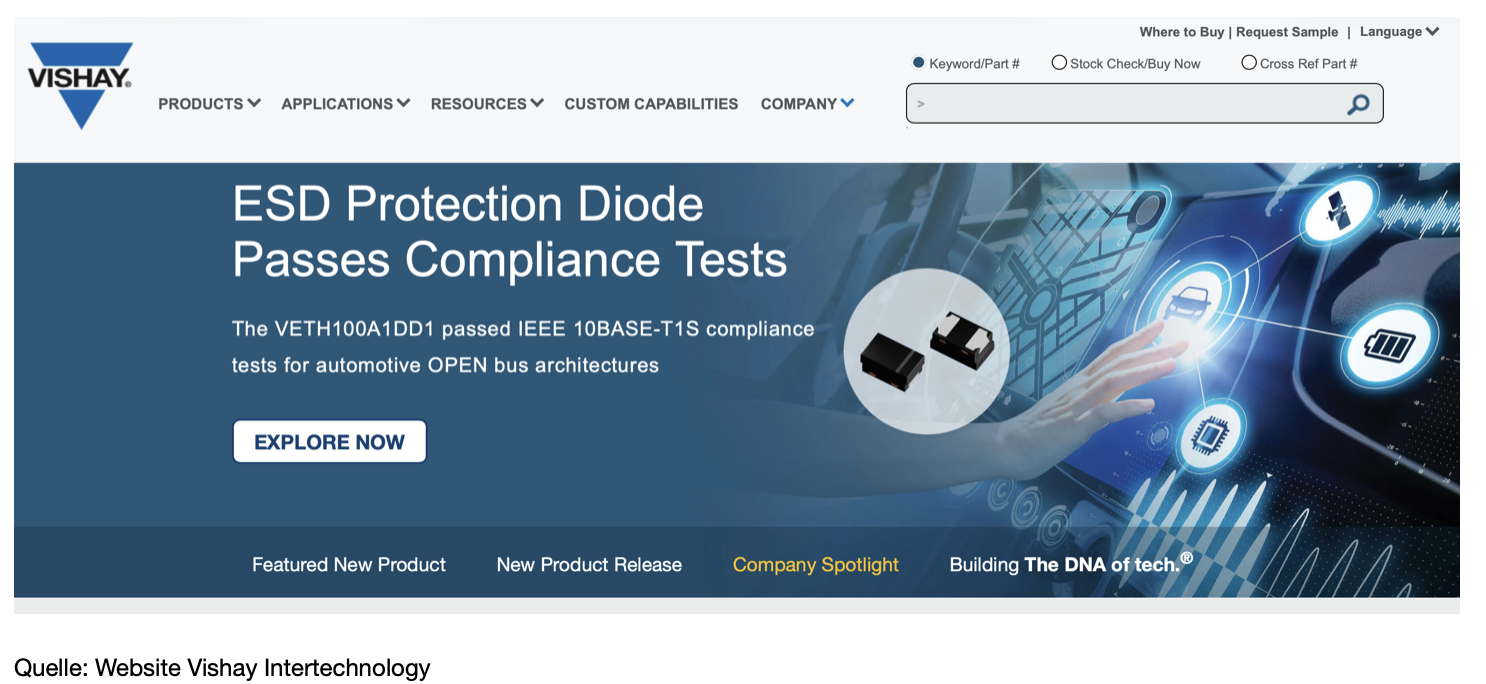The height and width of the screenshot is (684, 1486).
Task: Expand the Resources dropdown menu
Action: coord(487,104)
